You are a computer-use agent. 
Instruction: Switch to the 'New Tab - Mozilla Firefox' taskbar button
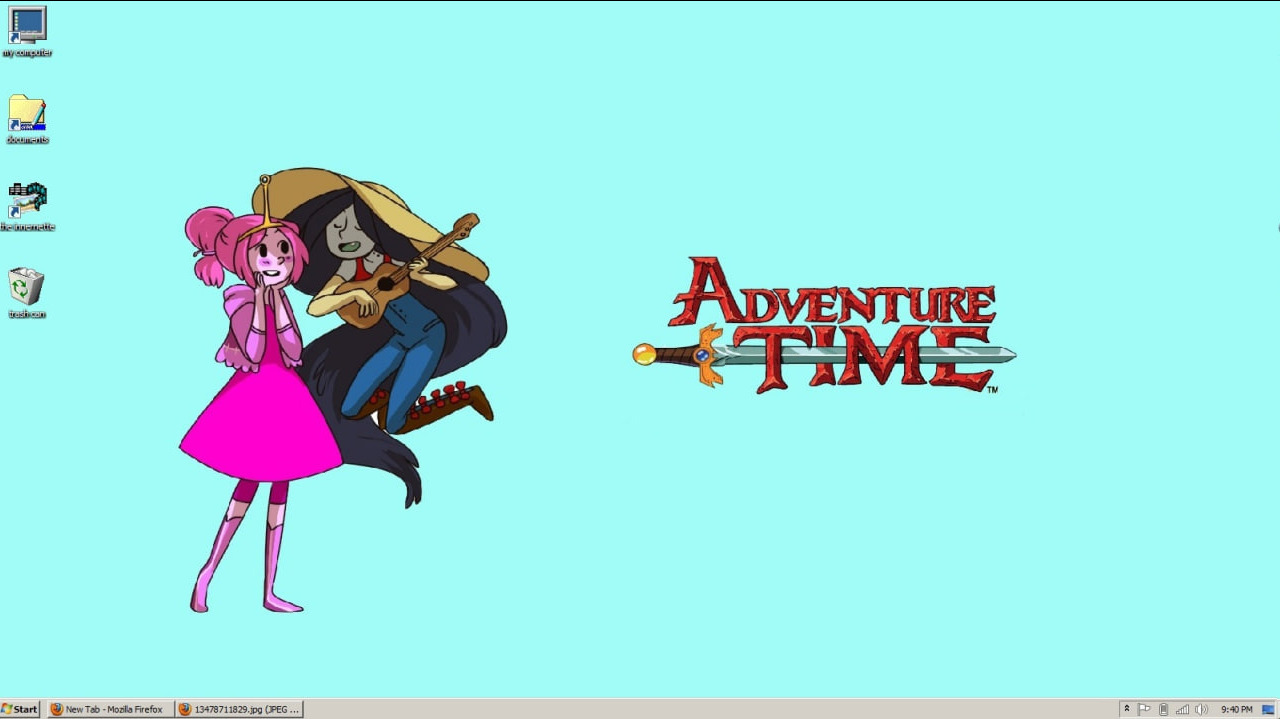109,709
